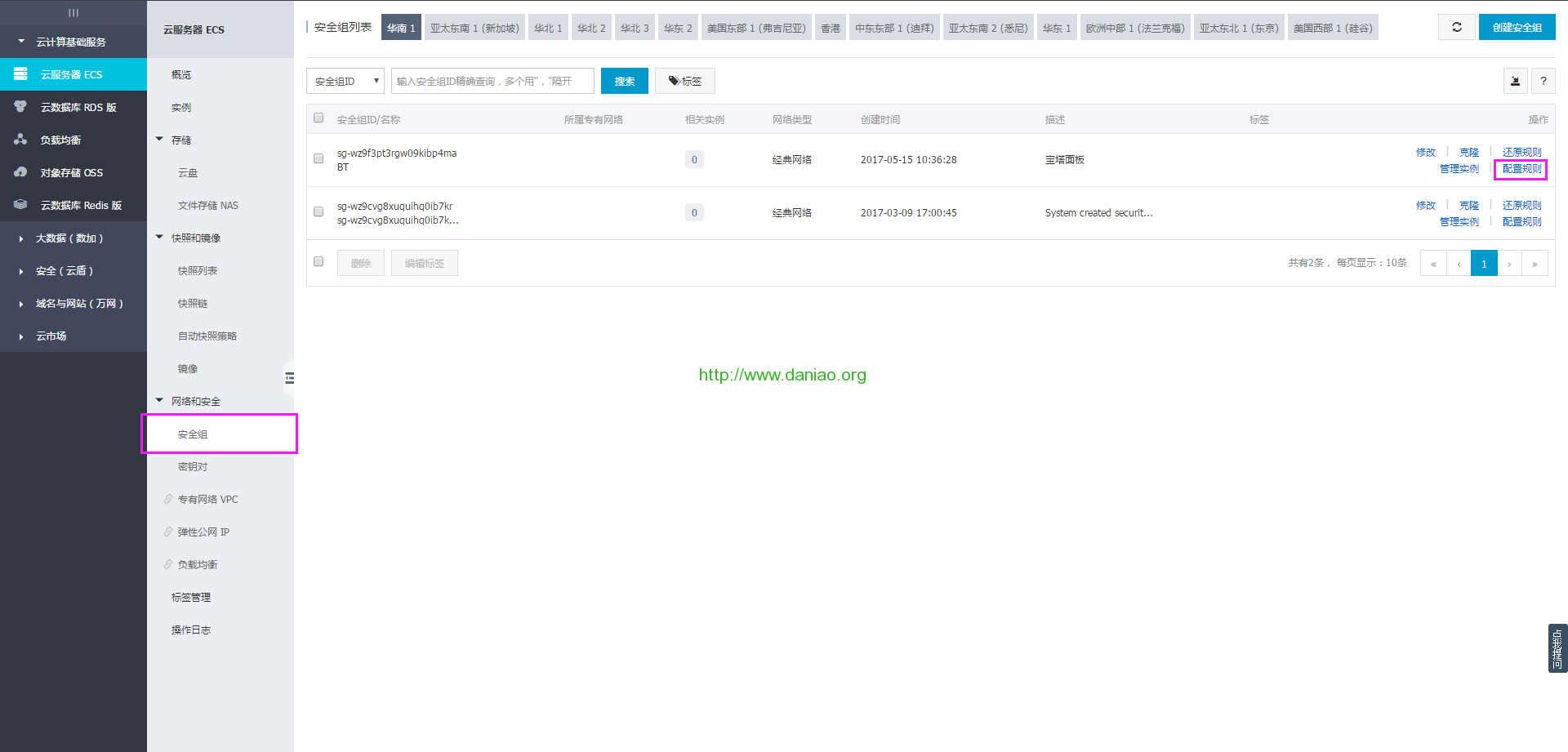
Task: Click the export/download icon button
Action: click(1515, 81)
